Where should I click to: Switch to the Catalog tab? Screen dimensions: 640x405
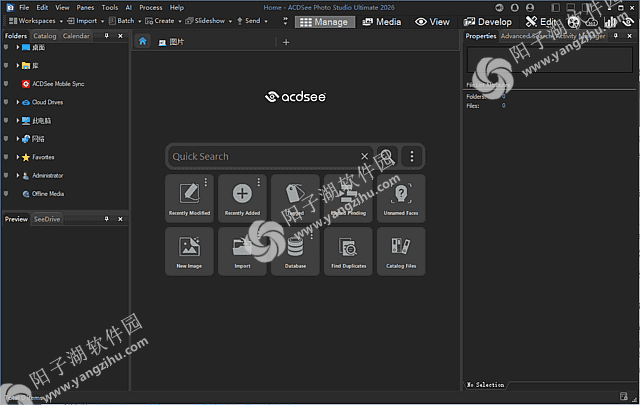pyautogui.click(x=45, y=36)
